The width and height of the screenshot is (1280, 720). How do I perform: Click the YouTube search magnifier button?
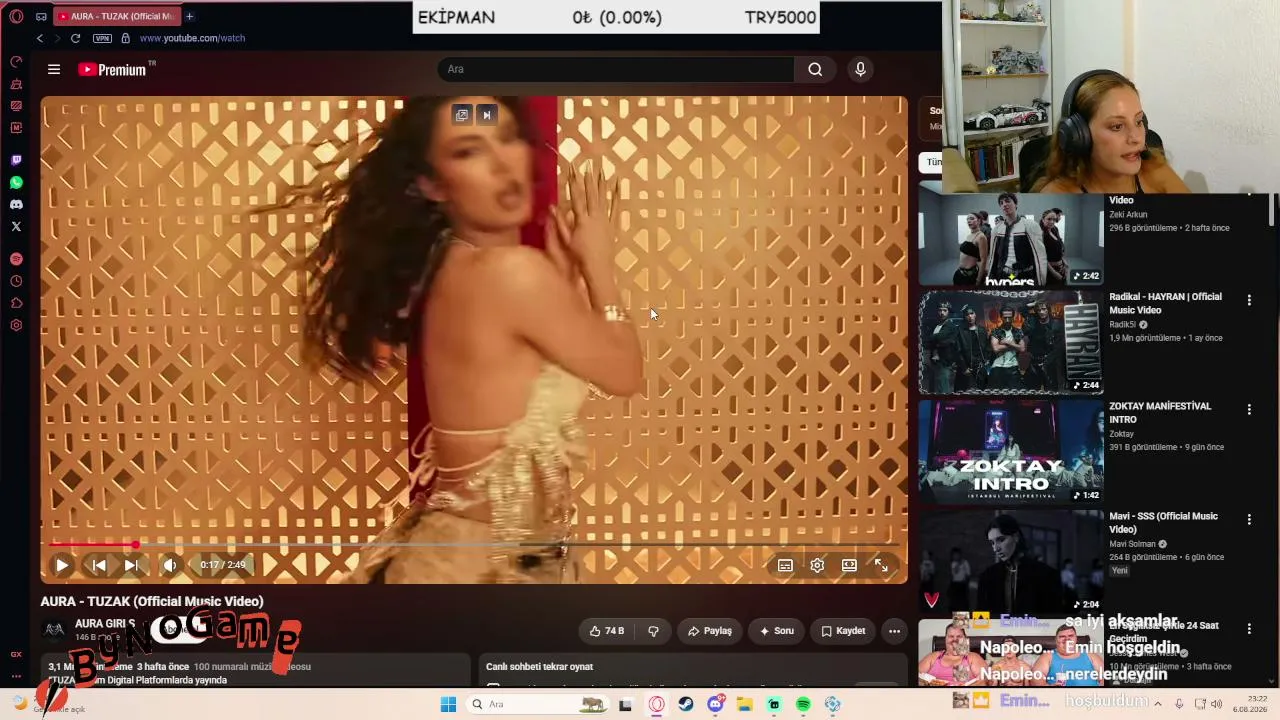click(815, 69)
